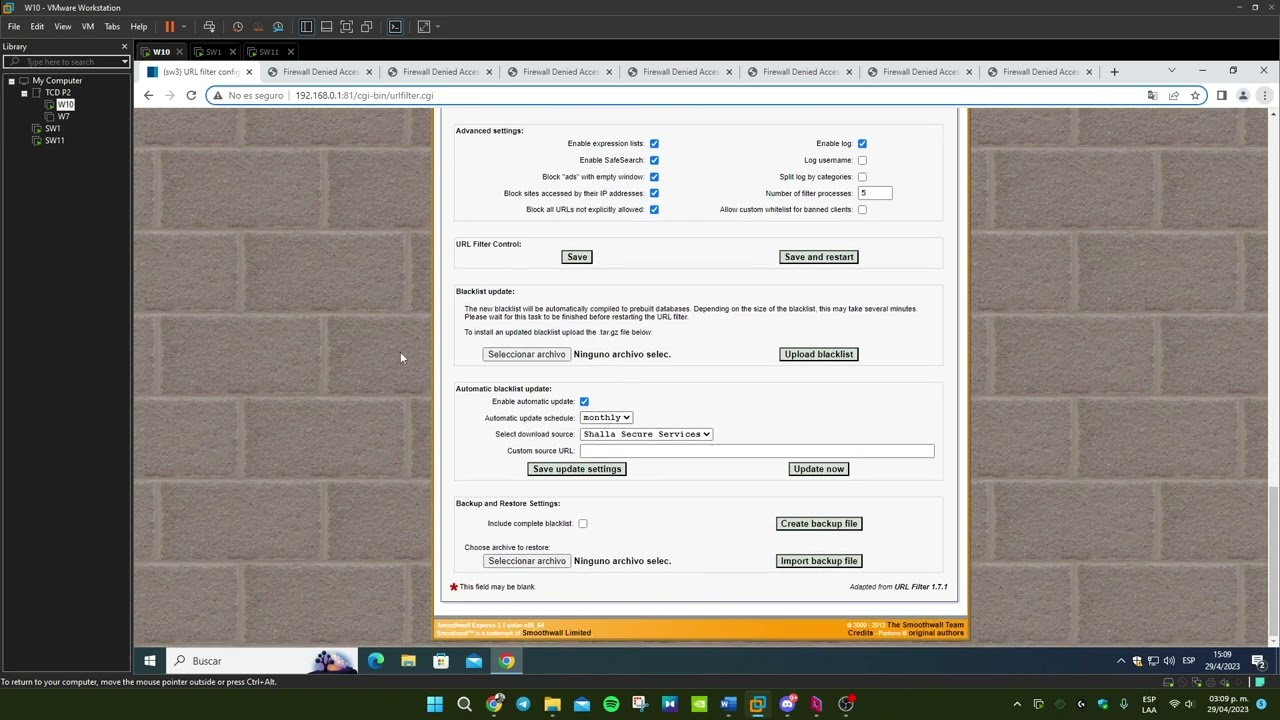Click Import backup file button

point(819,561)
